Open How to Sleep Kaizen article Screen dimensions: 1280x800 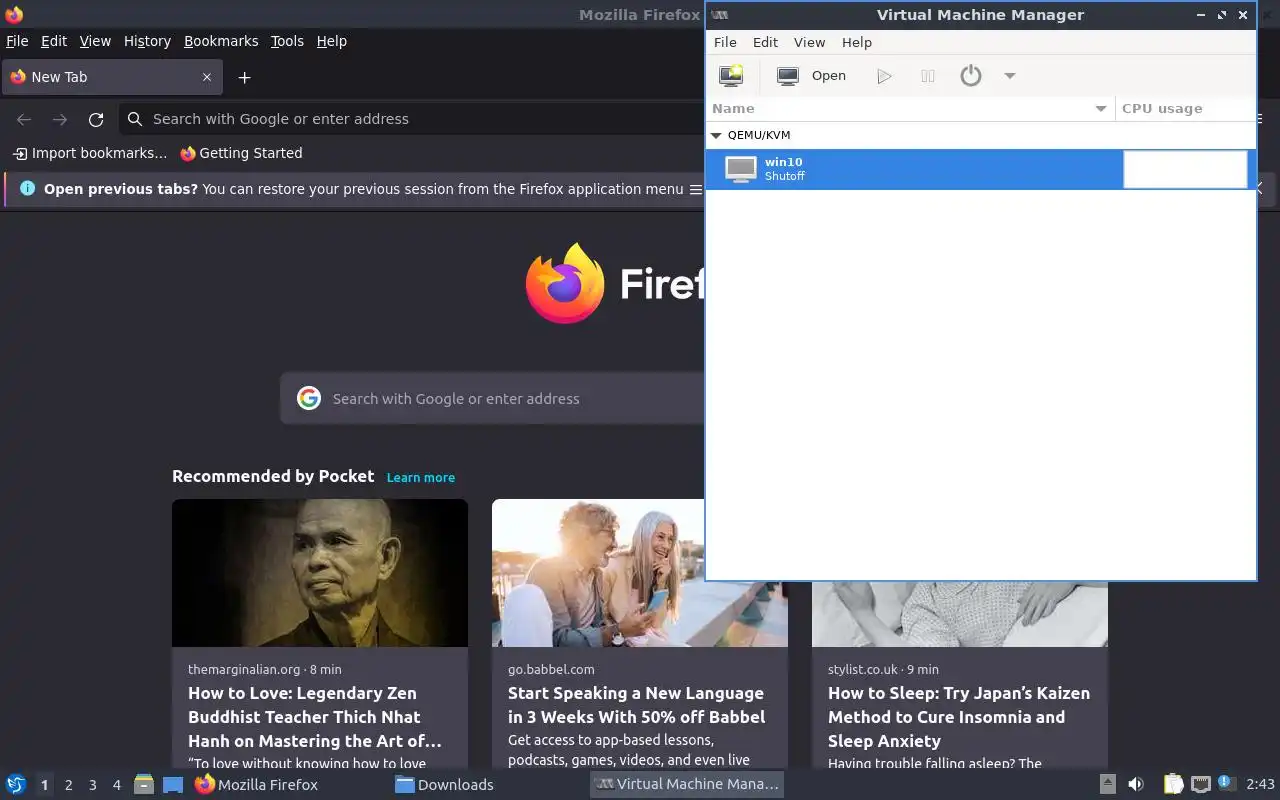tap(959, 717)
